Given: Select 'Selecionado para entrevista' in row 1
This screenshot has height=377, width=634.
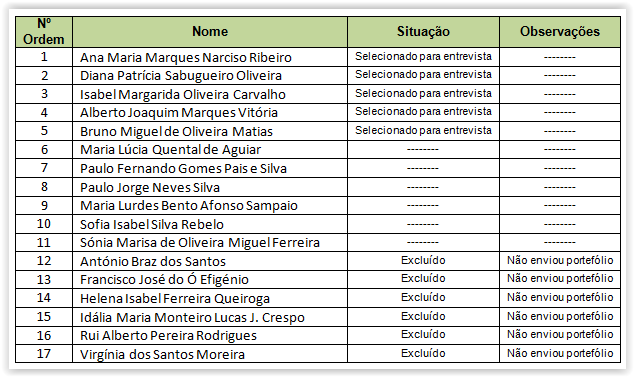Looking at the screenshot, I should [x=423, y=57].
